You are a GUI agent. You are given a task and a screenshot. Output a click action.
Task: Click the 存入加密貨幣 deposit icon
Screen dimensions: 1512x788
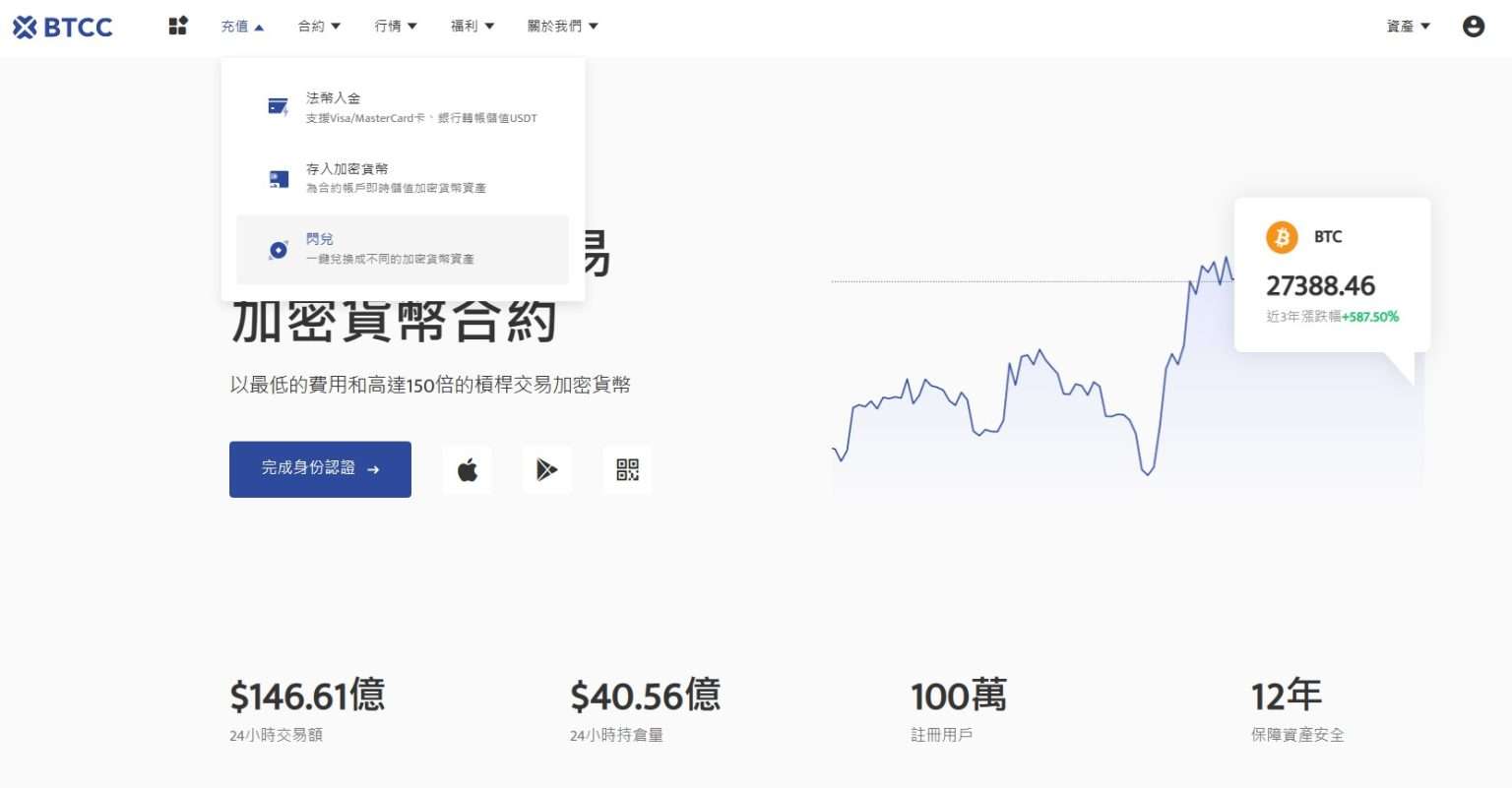279,177
